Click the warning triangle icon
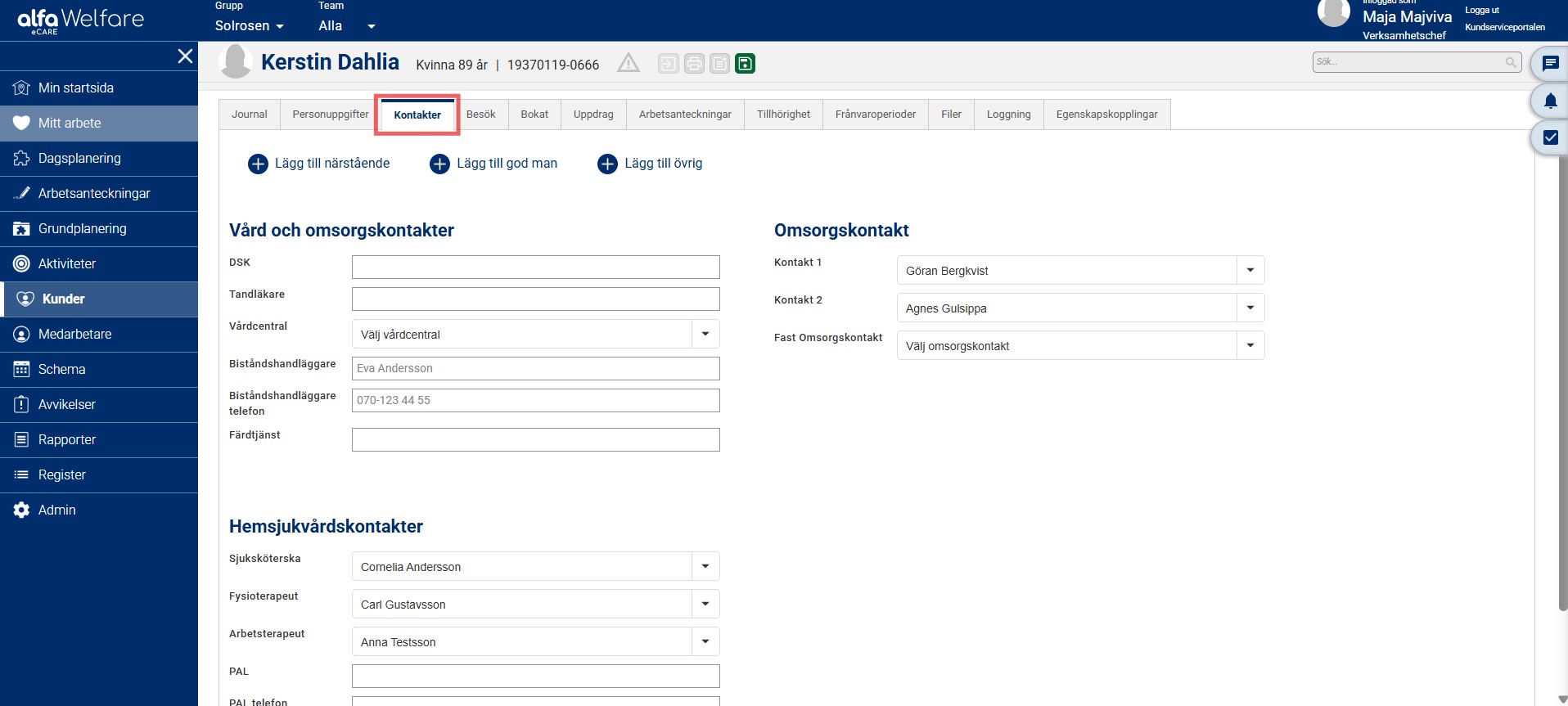This screenshot has width=1568, height=706. (x=629, y=63)
